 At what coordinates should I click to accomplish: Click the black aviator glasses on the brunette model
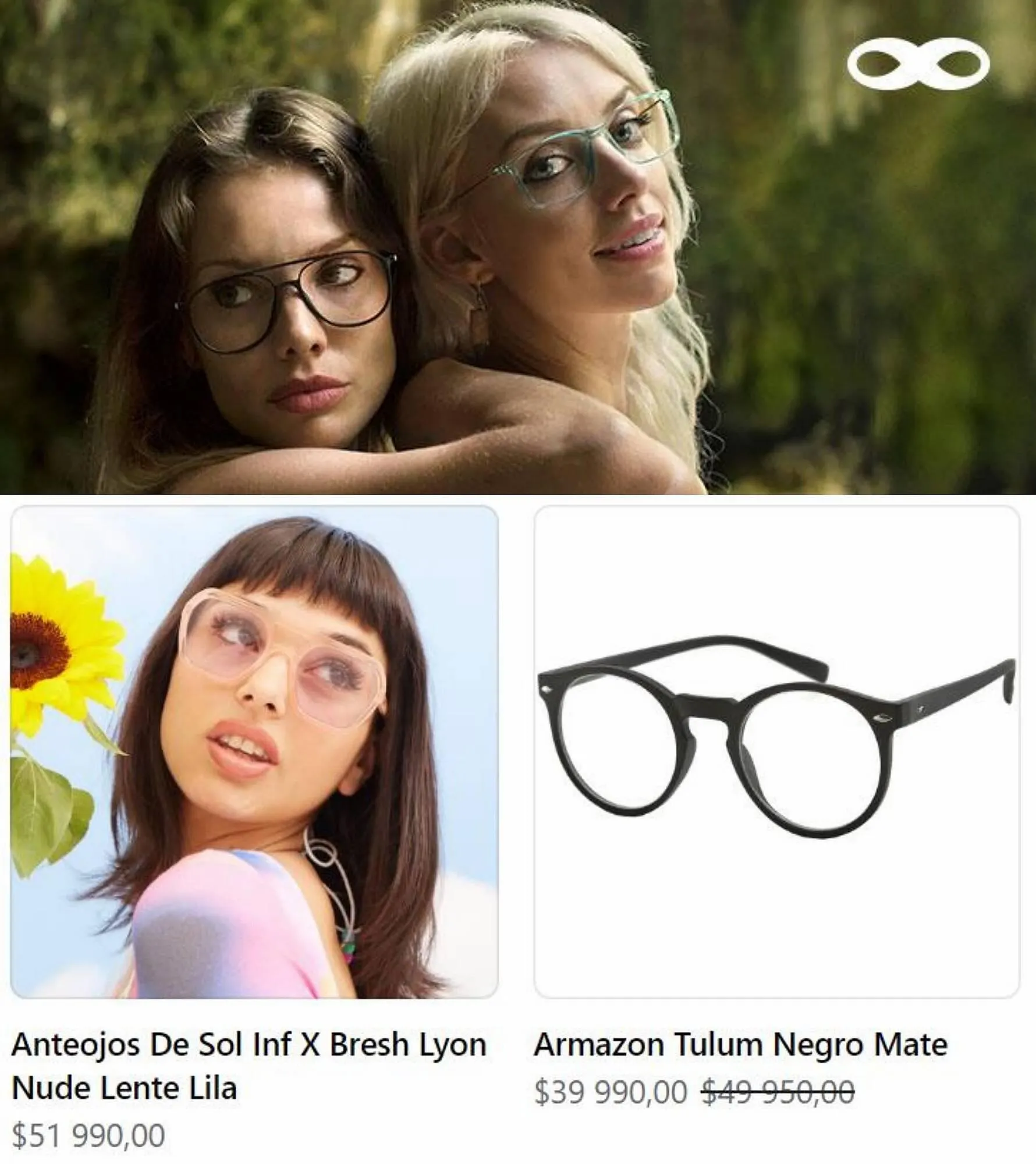click(x=286, y=302)
